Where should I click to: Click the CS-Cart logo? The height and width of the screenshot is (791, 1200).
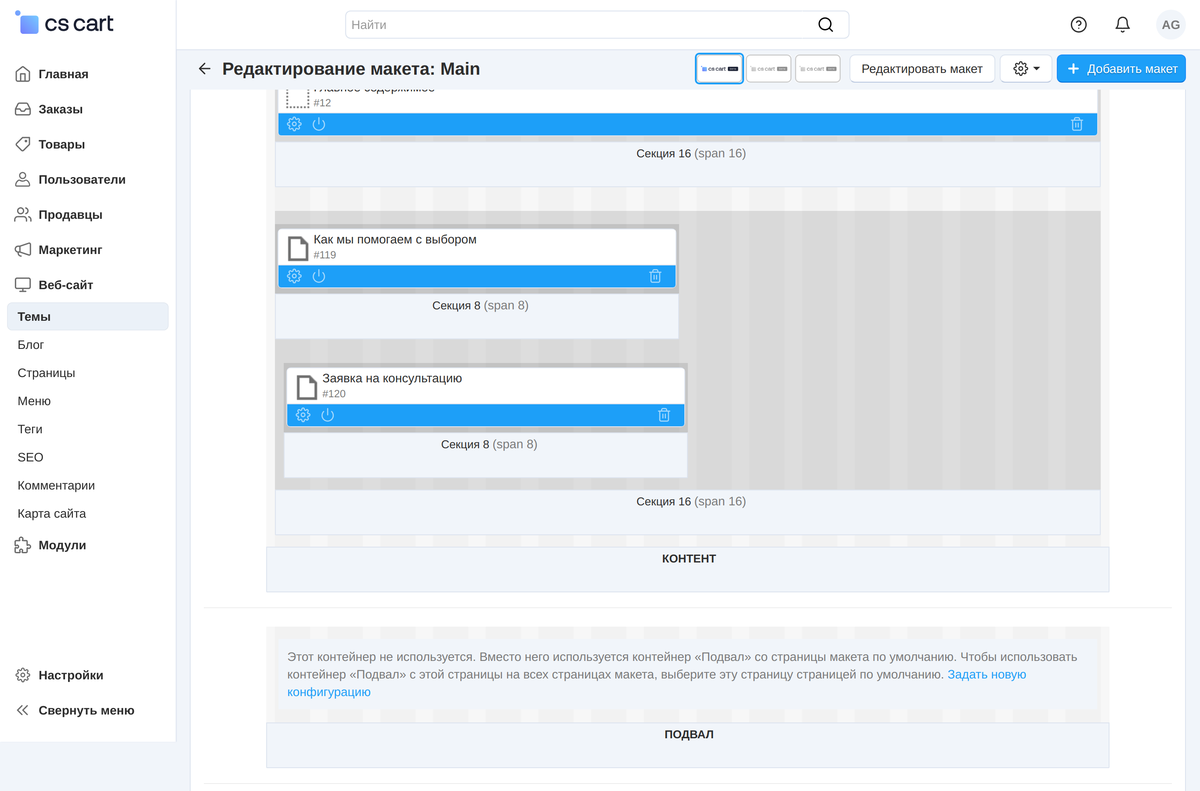(x=65, y=23)
